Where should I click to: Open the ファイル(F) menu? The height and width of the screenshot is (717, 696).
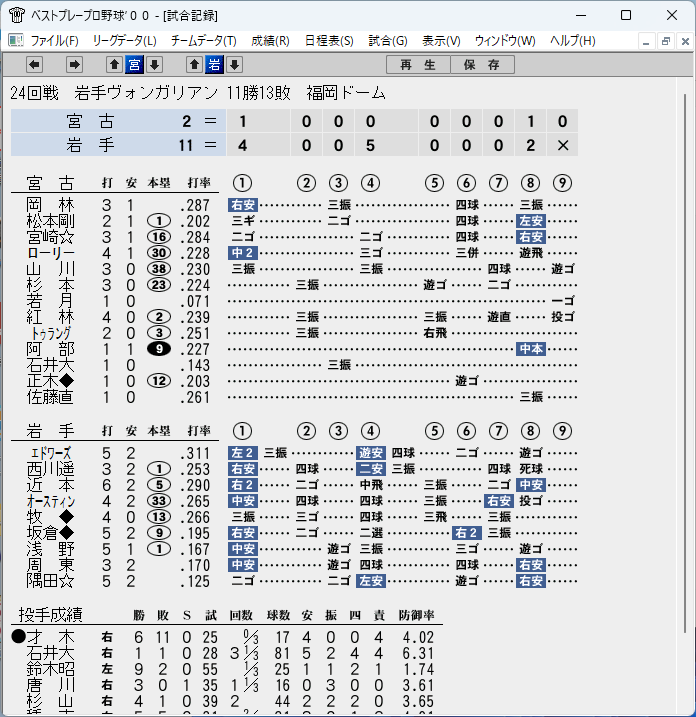coord(54,41)
